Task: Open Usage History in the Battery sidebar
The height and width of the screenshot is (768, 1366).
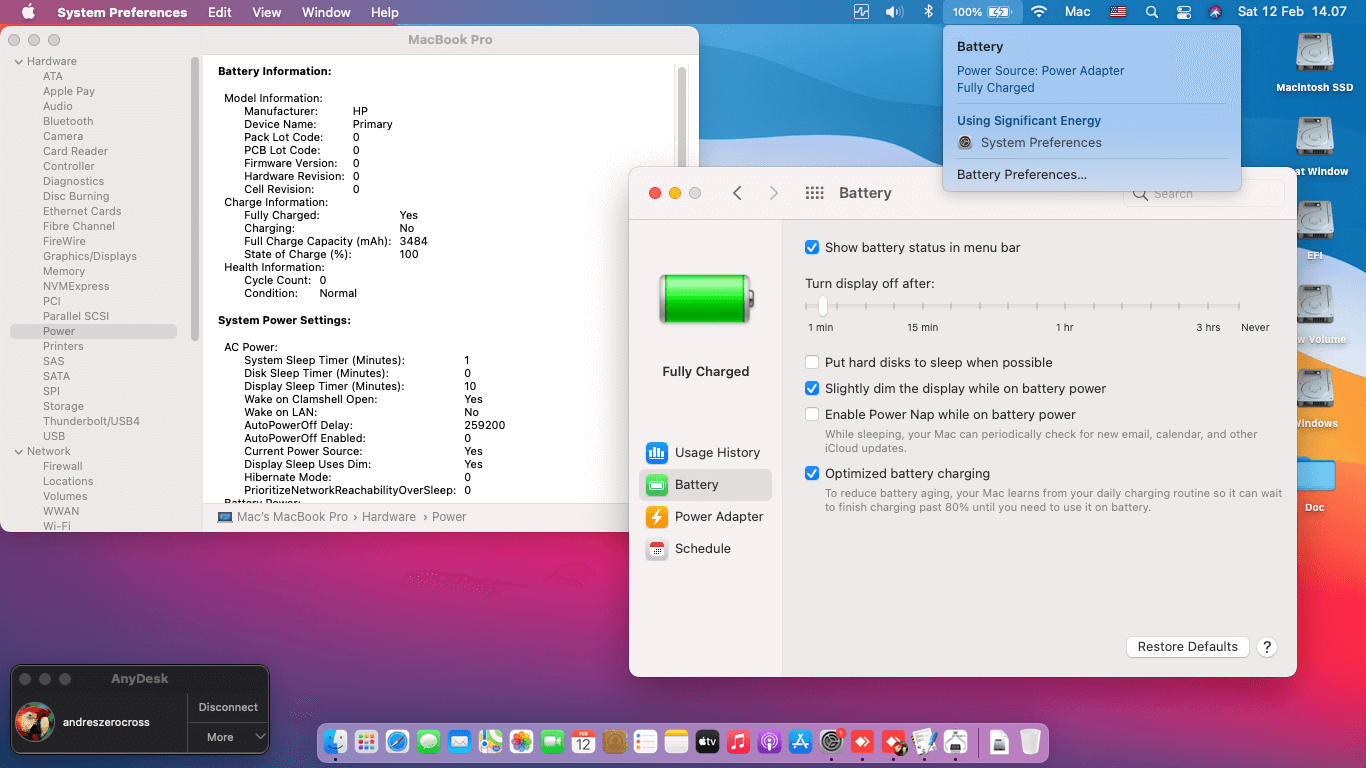Action: click(x=705, y=452)
